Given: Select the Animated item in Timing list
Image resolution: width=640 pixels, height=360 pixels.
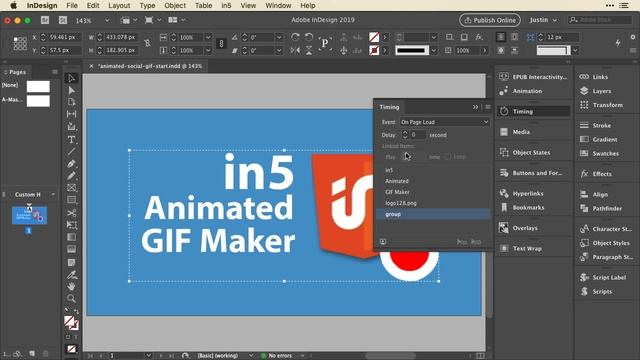Looking at the screenshot, I should coord(433,181).
